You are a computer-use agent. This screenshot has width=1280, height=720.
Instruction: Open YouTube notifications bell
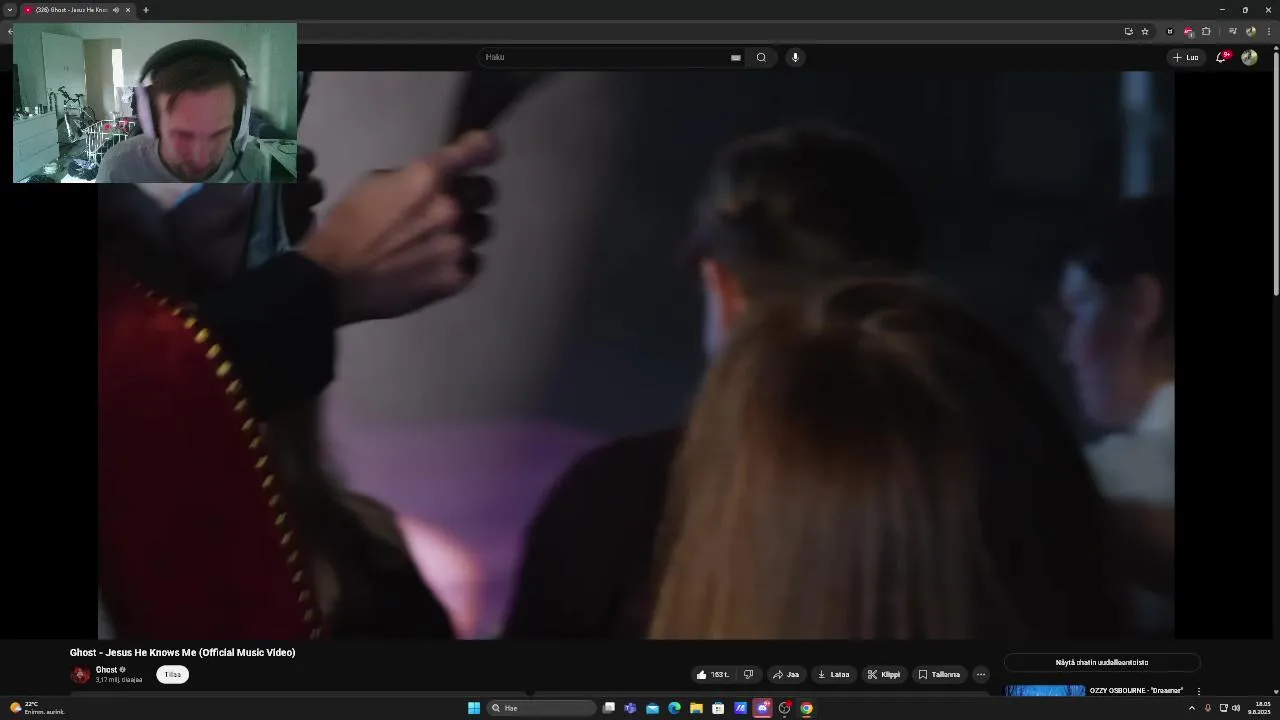(x=1221, y=57)
